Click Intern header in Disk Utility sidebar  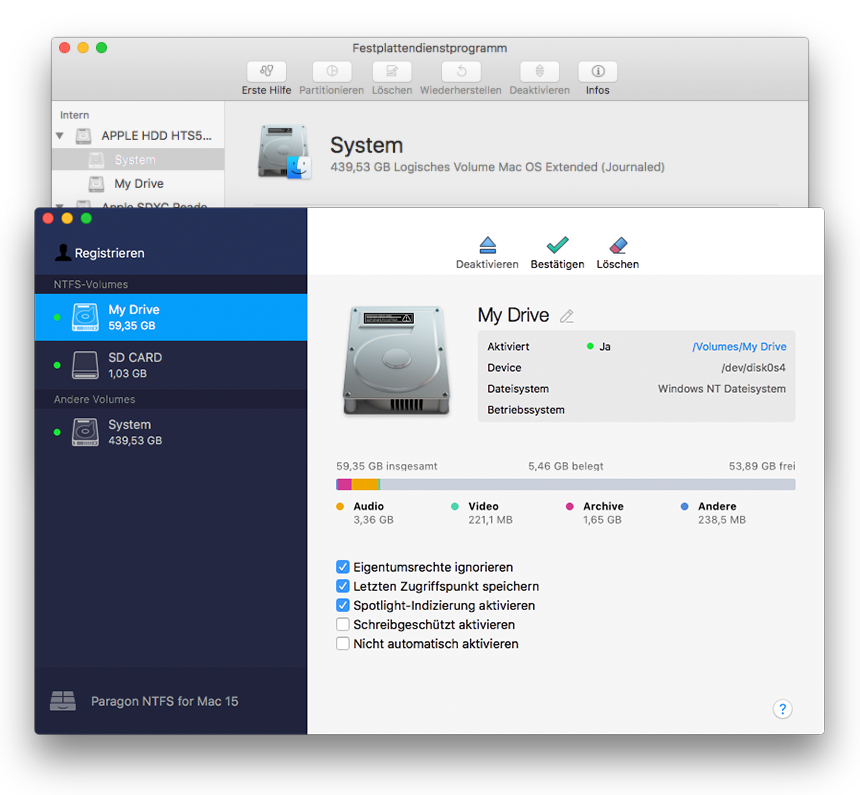(75, 115)
